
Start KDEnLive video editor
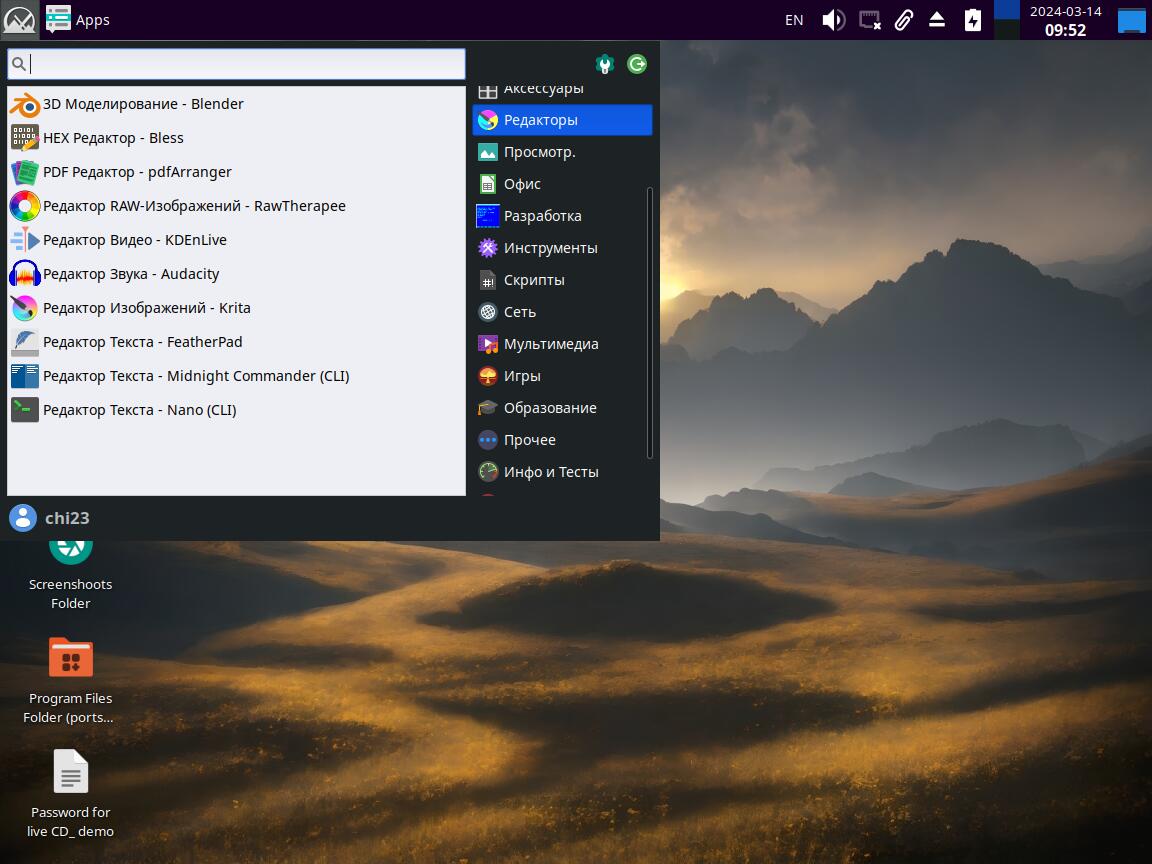(134, 240)
